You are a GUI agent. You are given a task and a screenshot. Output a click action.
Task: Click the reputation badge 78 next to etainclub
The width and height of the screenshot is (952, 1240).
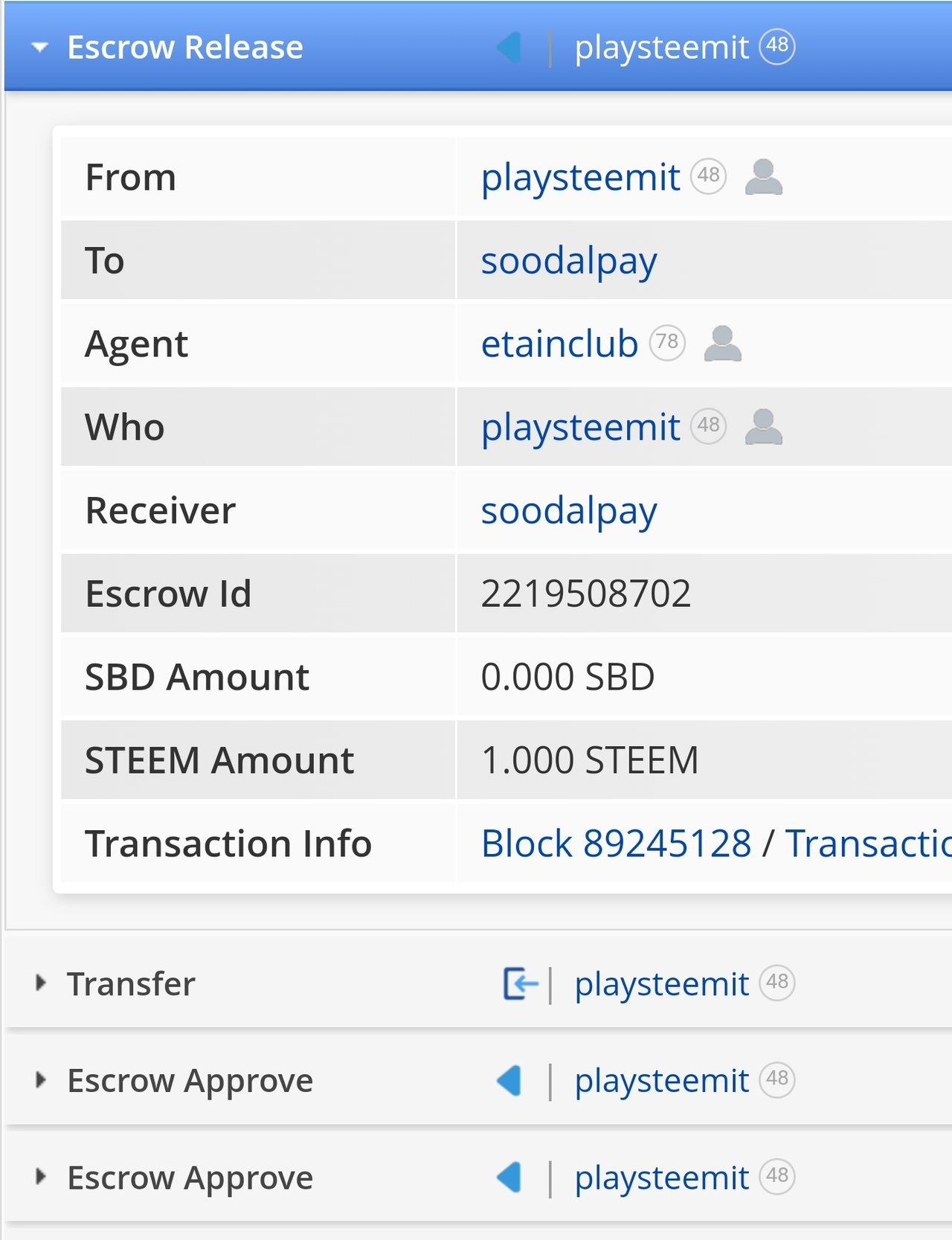coord(667,342)
